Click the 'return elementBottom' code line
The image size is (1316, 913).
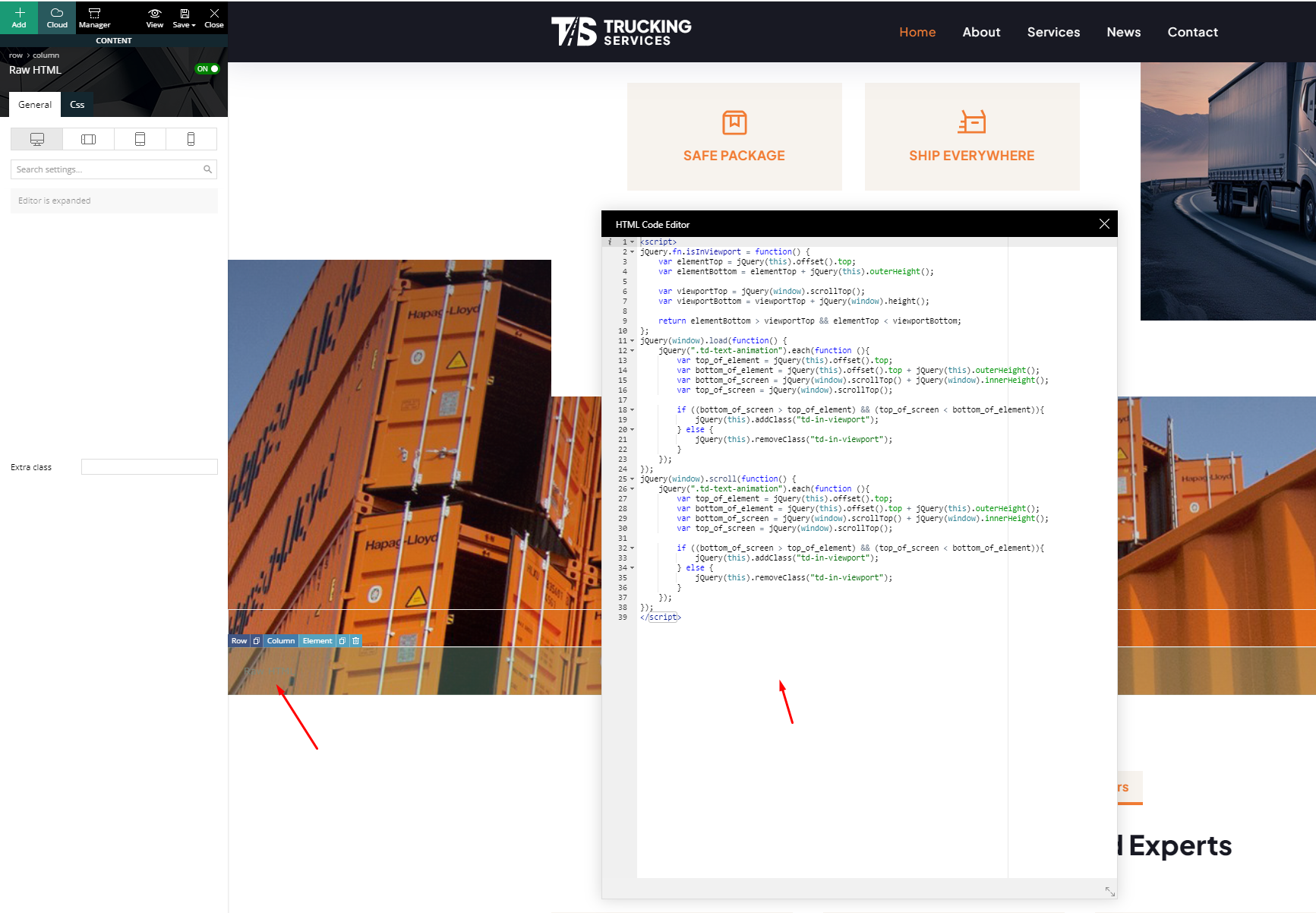[x=809, y=321]
